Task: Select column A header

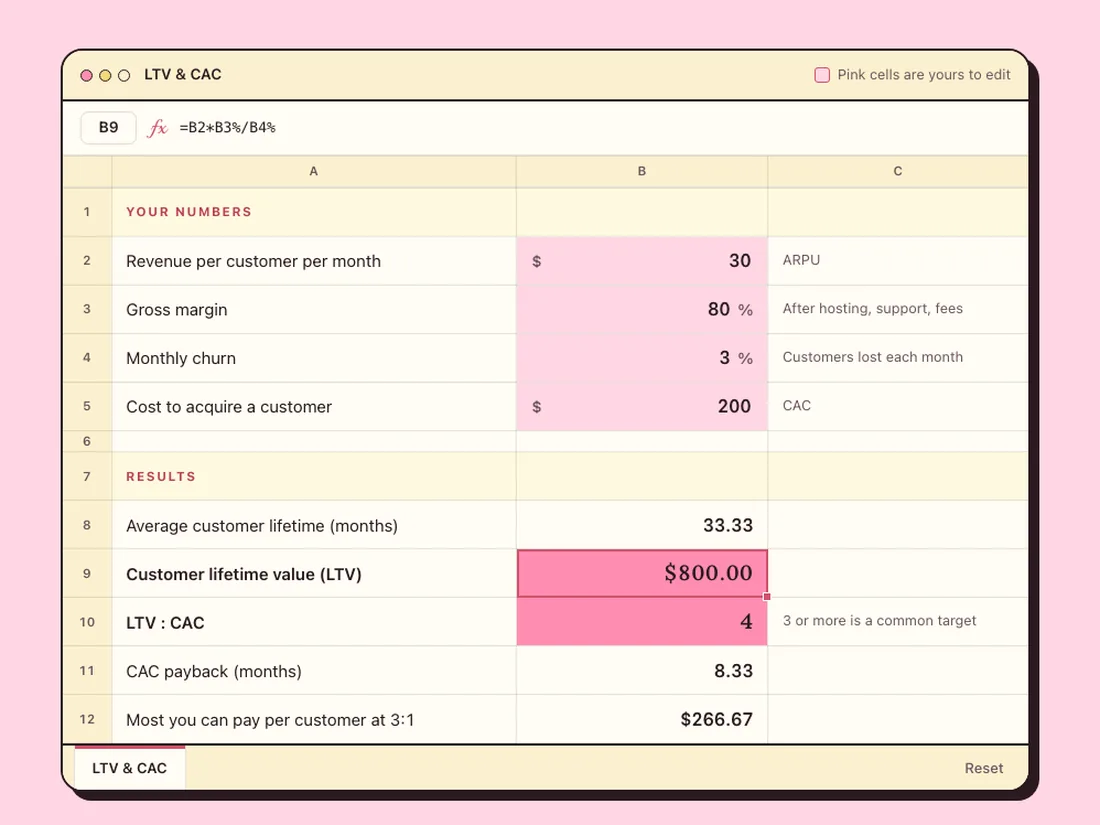Action: tap(314, 171)
